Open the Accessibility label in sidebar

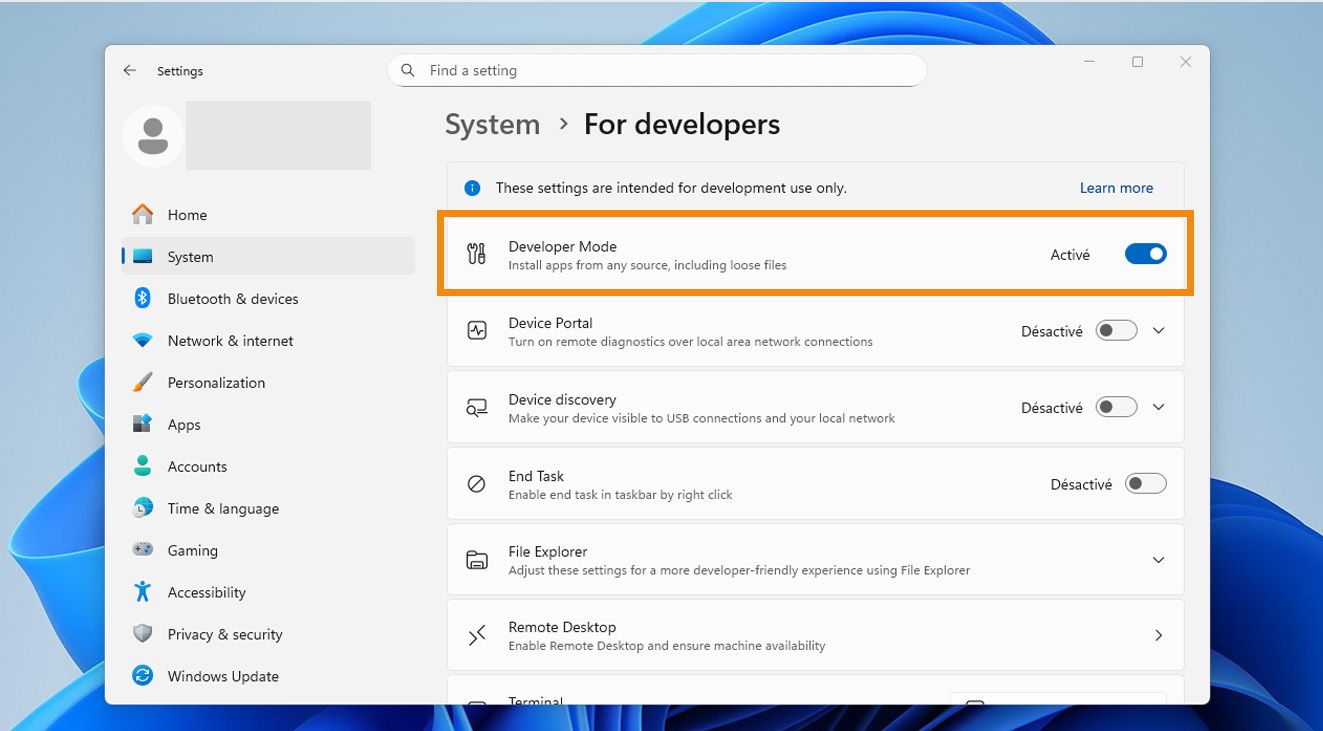(x=206, y=593)
